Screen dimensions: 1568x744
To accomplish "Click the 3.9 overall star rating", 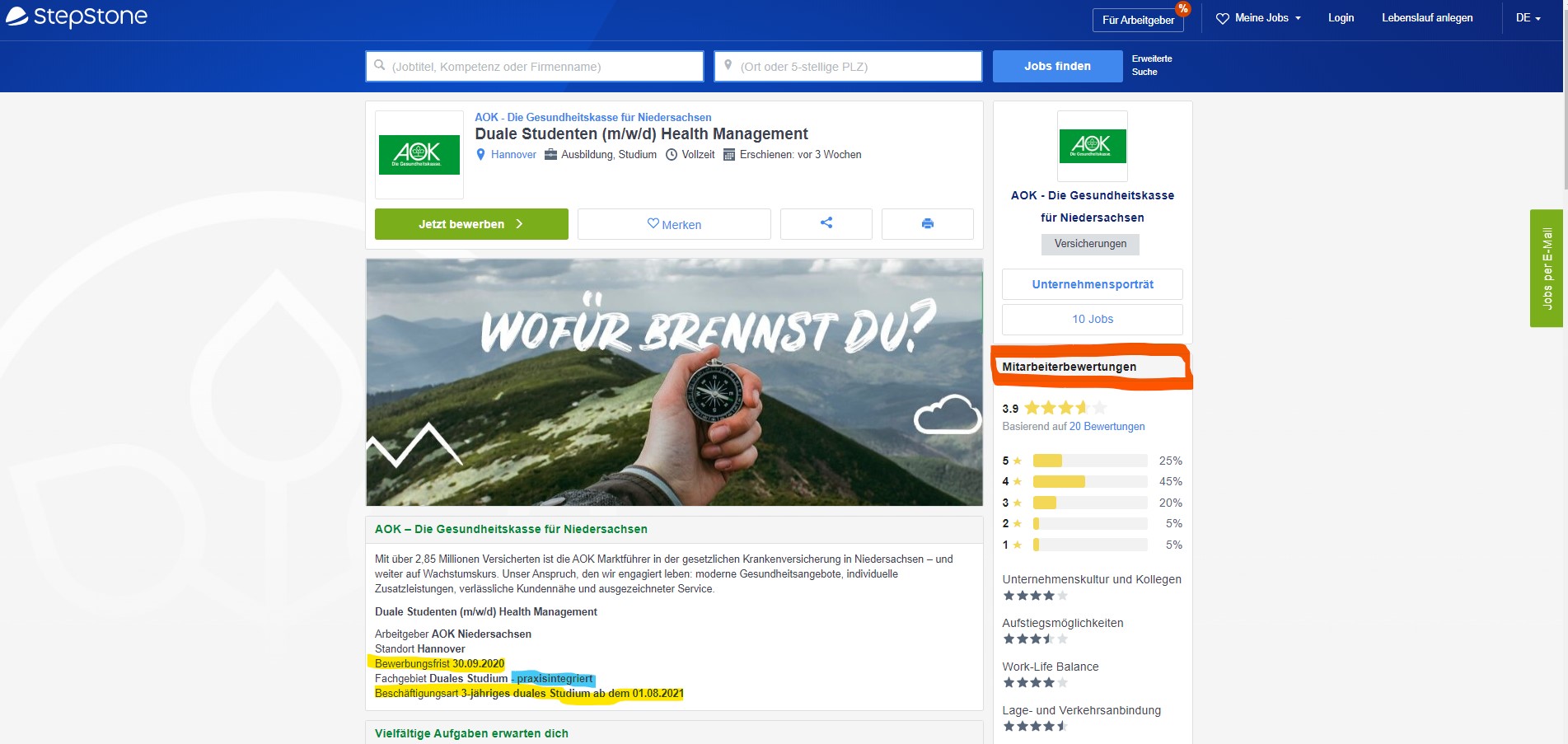I will (1065, 408).
